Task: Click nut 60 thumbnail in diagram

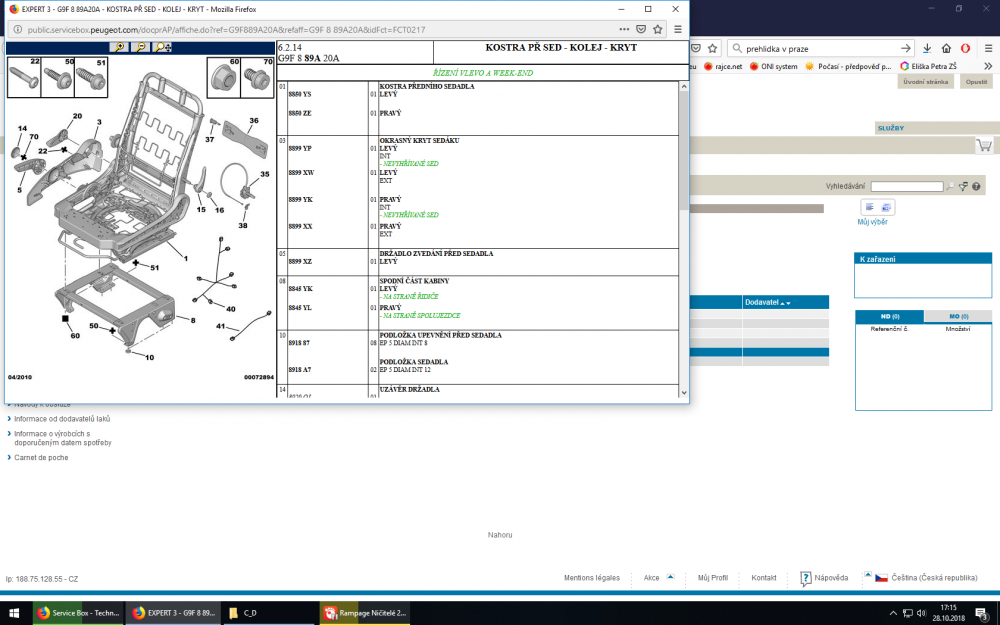Action: tap(224, 77)
